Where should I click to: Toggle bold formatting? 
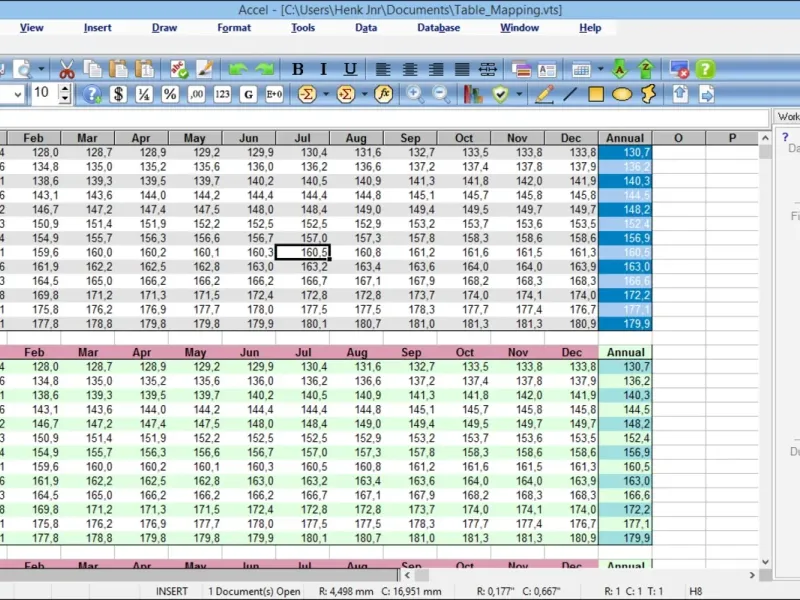pos(298,69)
